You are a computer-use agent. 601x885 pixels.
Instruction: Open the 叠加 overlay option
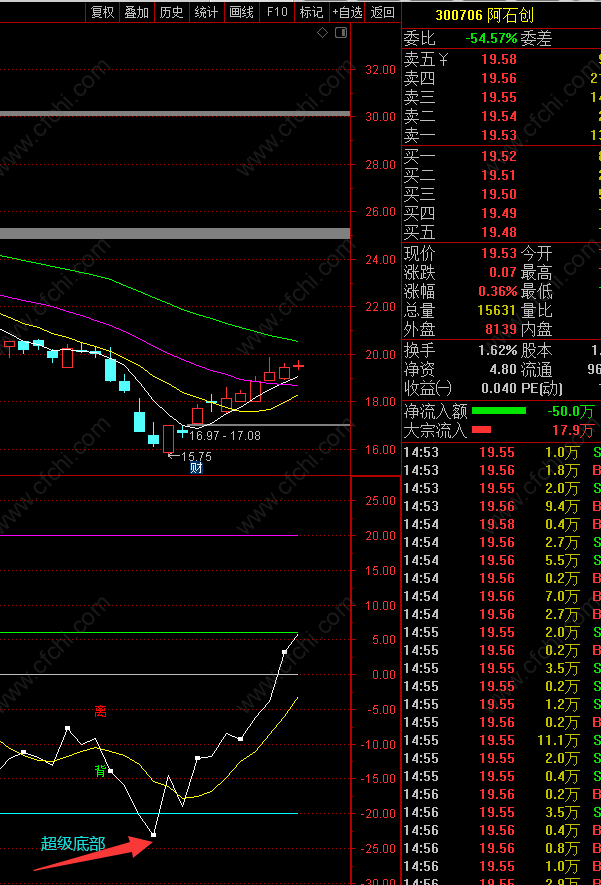click(x=137, y=12)
